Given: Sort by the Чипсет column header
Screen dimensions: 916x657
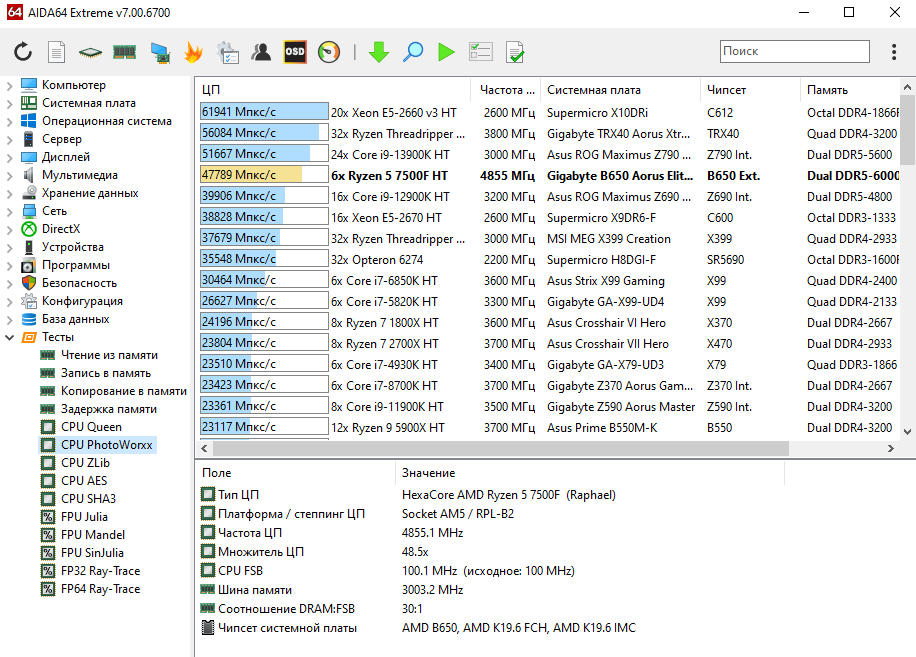Looking at the screenshot, I should point(750,90).
